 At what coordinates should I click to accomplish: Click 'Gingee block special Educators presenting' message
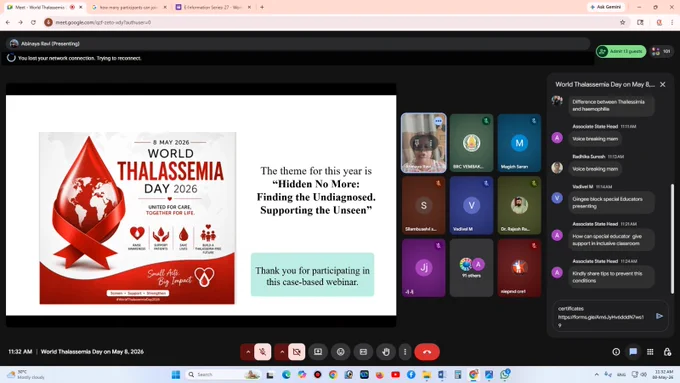click(611, 203)
